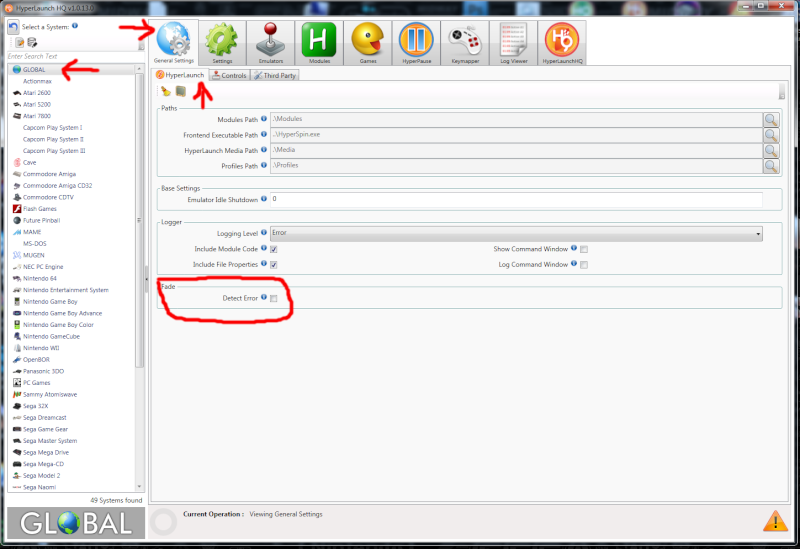This screenshot has width=800, height=549.
Task: Click the 49 Systems found text
Action: pyautogui.click(x=116, y=501)
